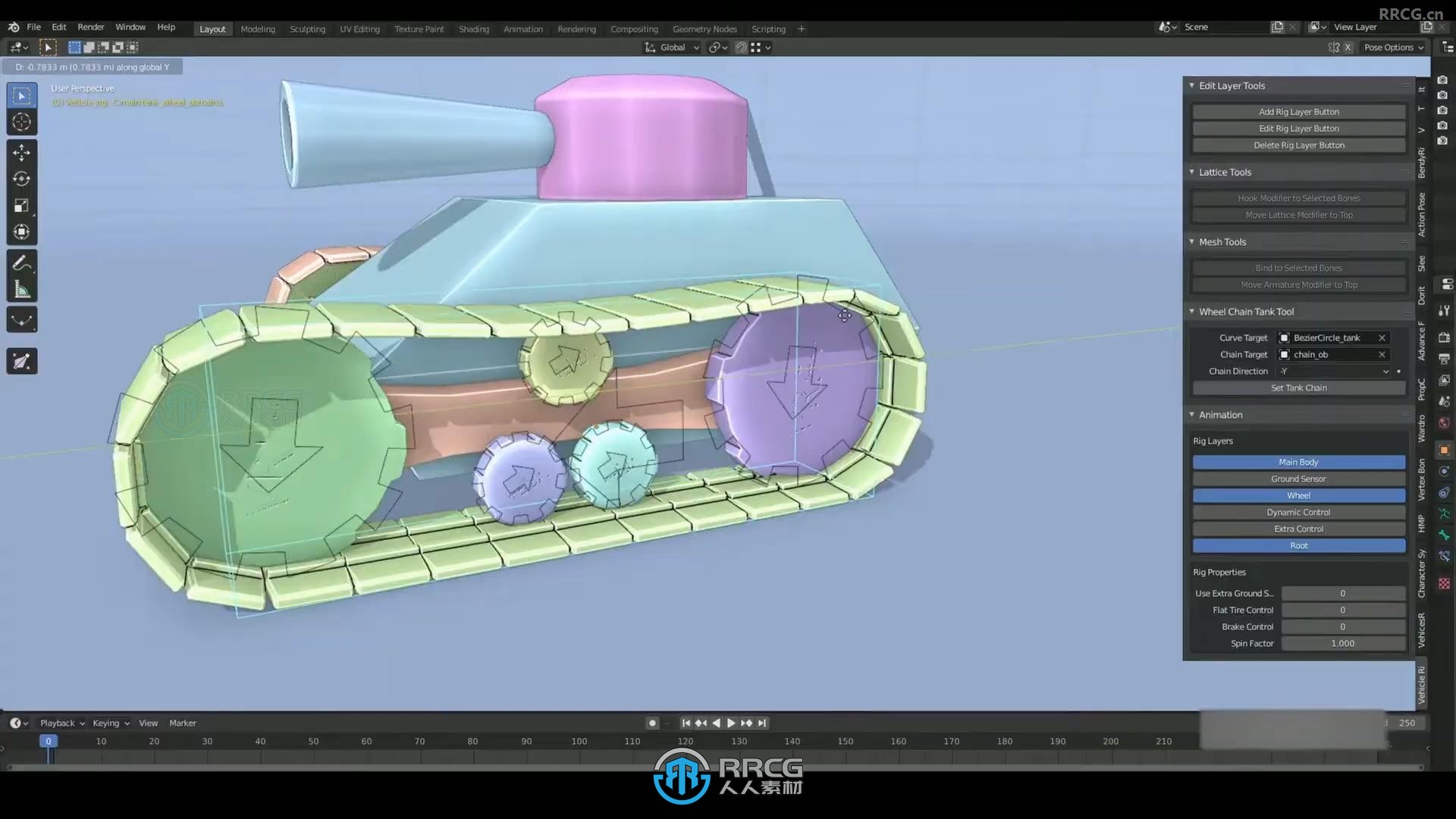Image resolution: width=1456 pixels, height=819 pixels.
Task: Click frame 130 on the timeline
Action: point(738,741)
